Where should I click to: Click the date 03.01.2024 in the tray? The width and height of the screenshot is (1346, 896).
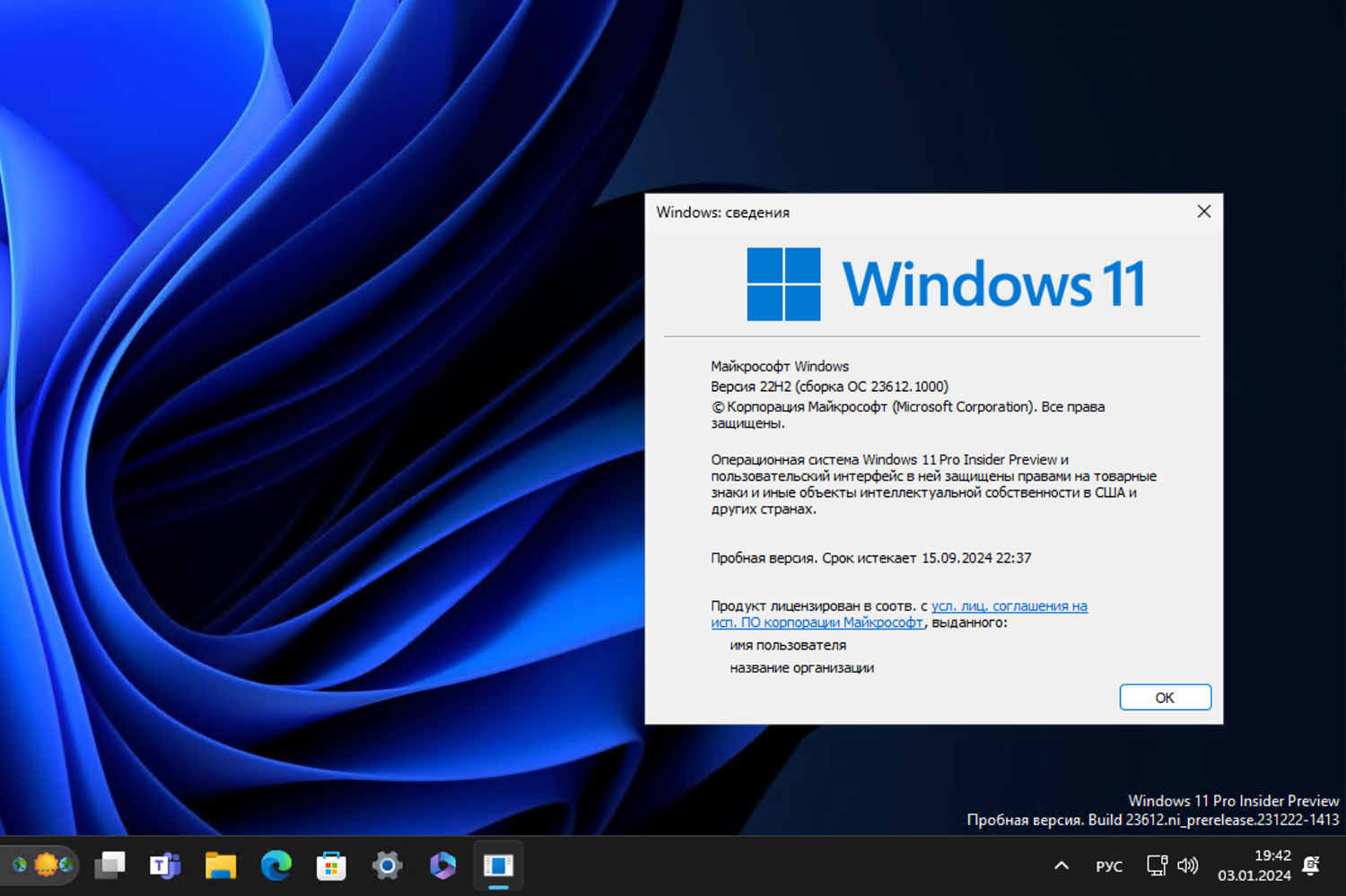1256,875
